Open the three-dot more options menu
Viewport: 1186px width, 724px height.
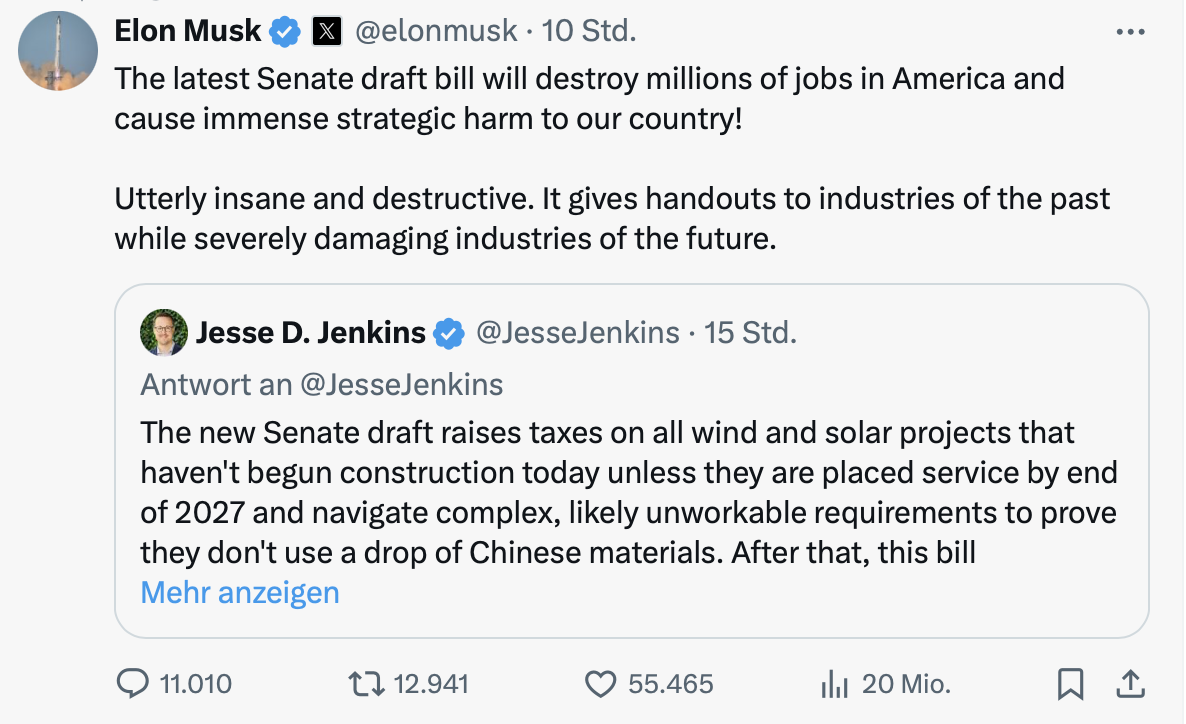point(1130,32)
